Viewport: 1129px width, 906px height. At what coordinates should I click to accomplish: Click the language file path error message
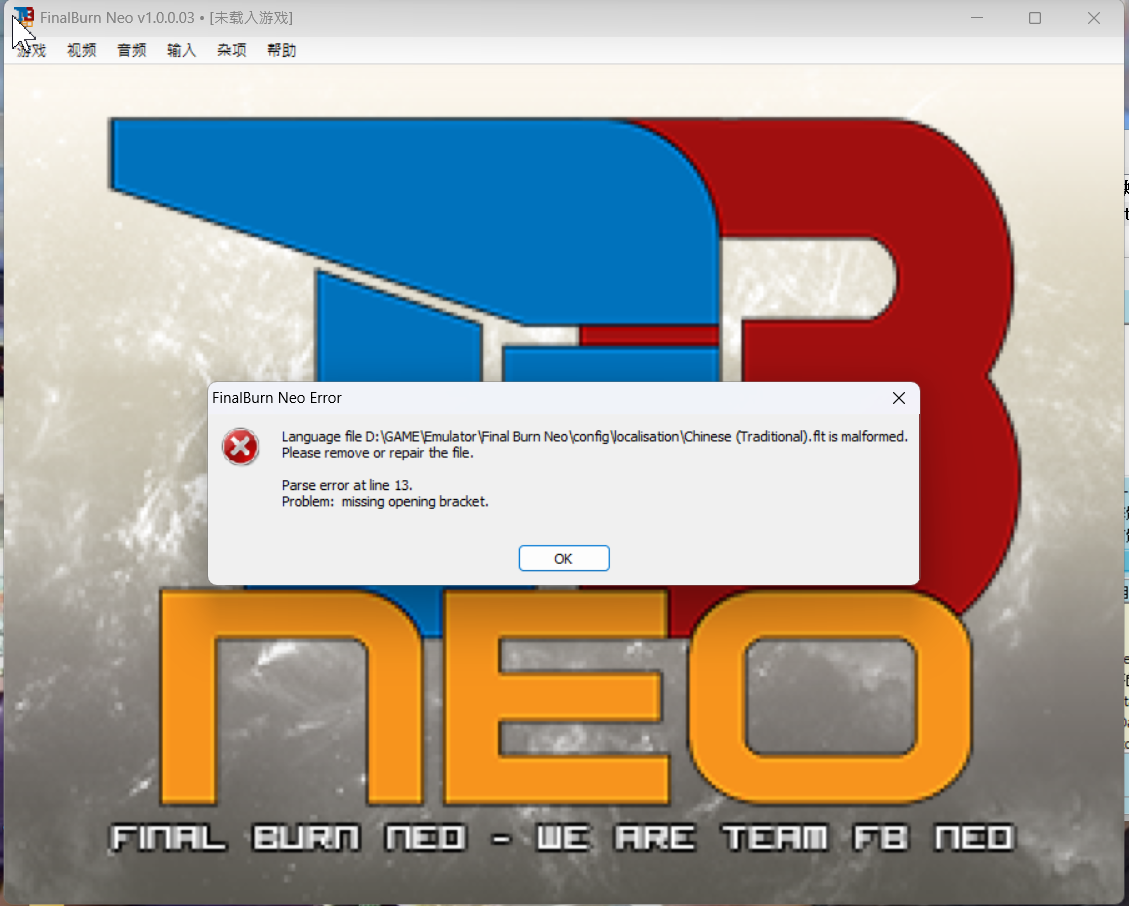pyautogui.click(x=595, y=436)
